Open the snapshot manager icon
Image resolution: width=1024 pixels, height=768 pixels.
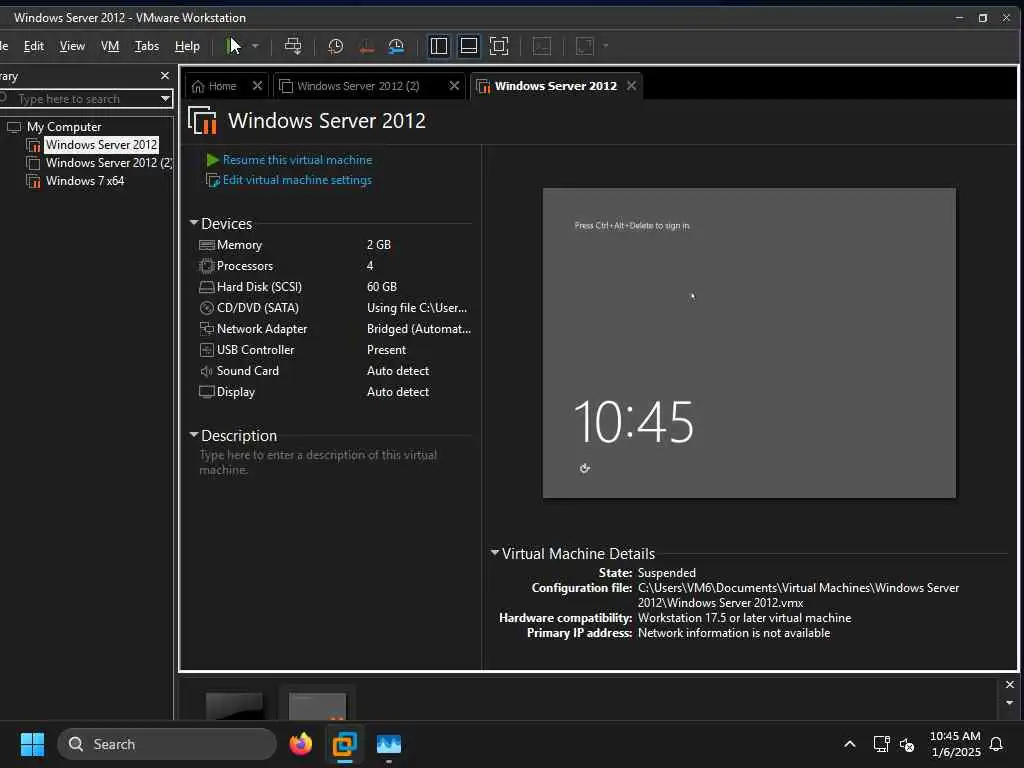pos(396,46)
